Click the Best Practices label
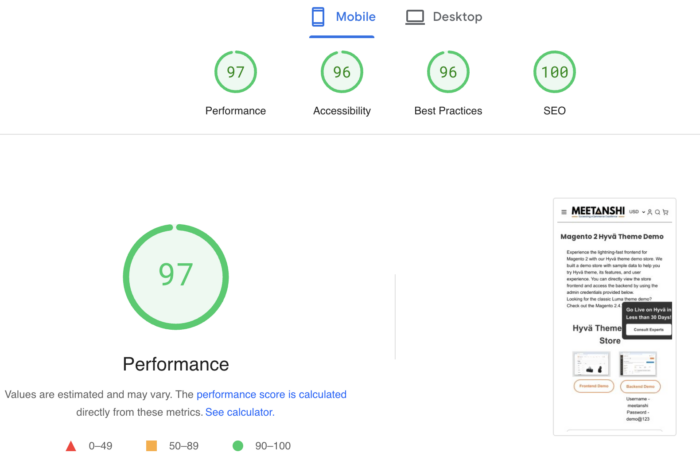700x464 pixels. click(x=448, y=111)
